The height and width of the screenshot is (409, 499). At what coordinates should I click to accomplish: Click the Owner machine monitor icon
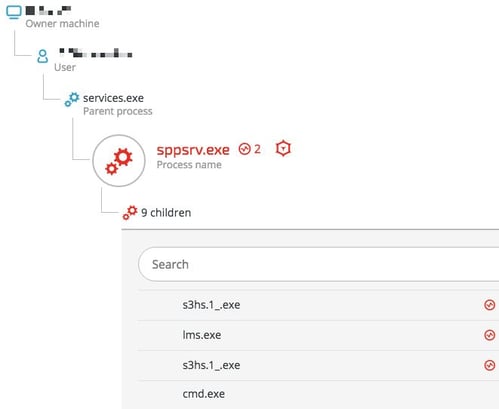[x=14, y=12]
